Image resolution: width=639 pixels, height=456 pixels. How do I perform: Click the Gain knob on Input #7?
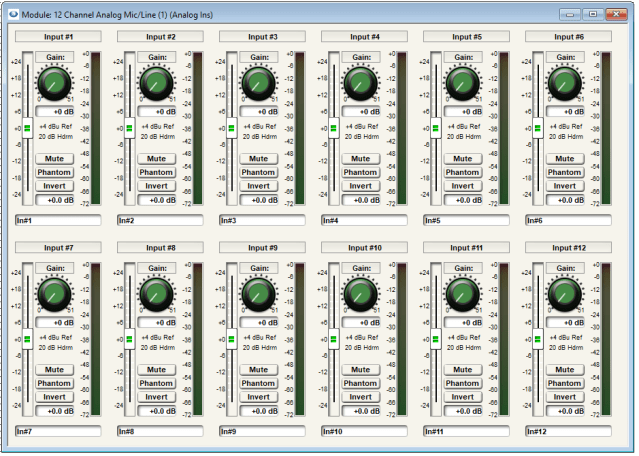pyautogui.click(x=54, y=293)
